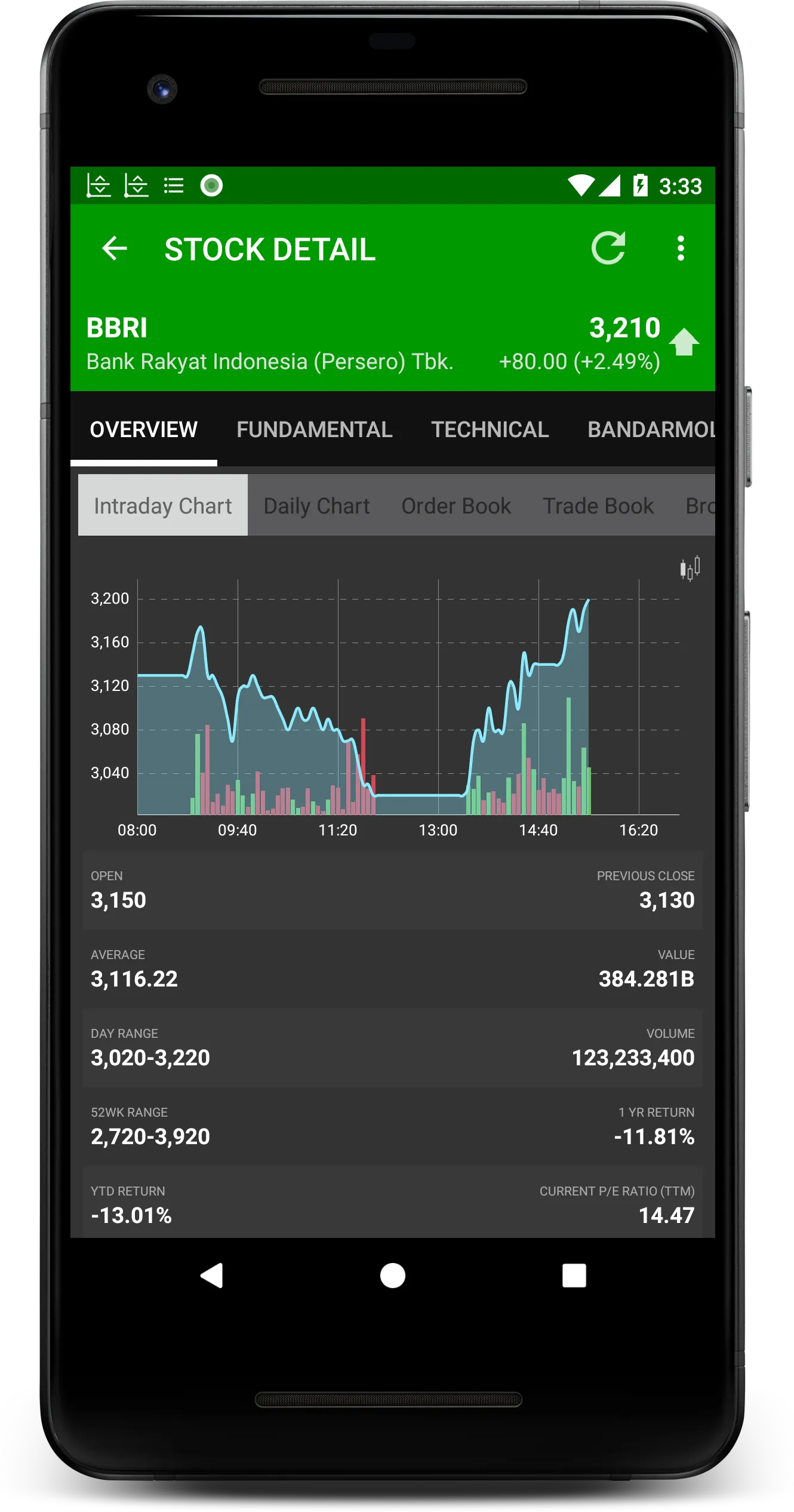Tap the P/E ratio value 14.47

pyautogui.click(x=667, y=1215)
